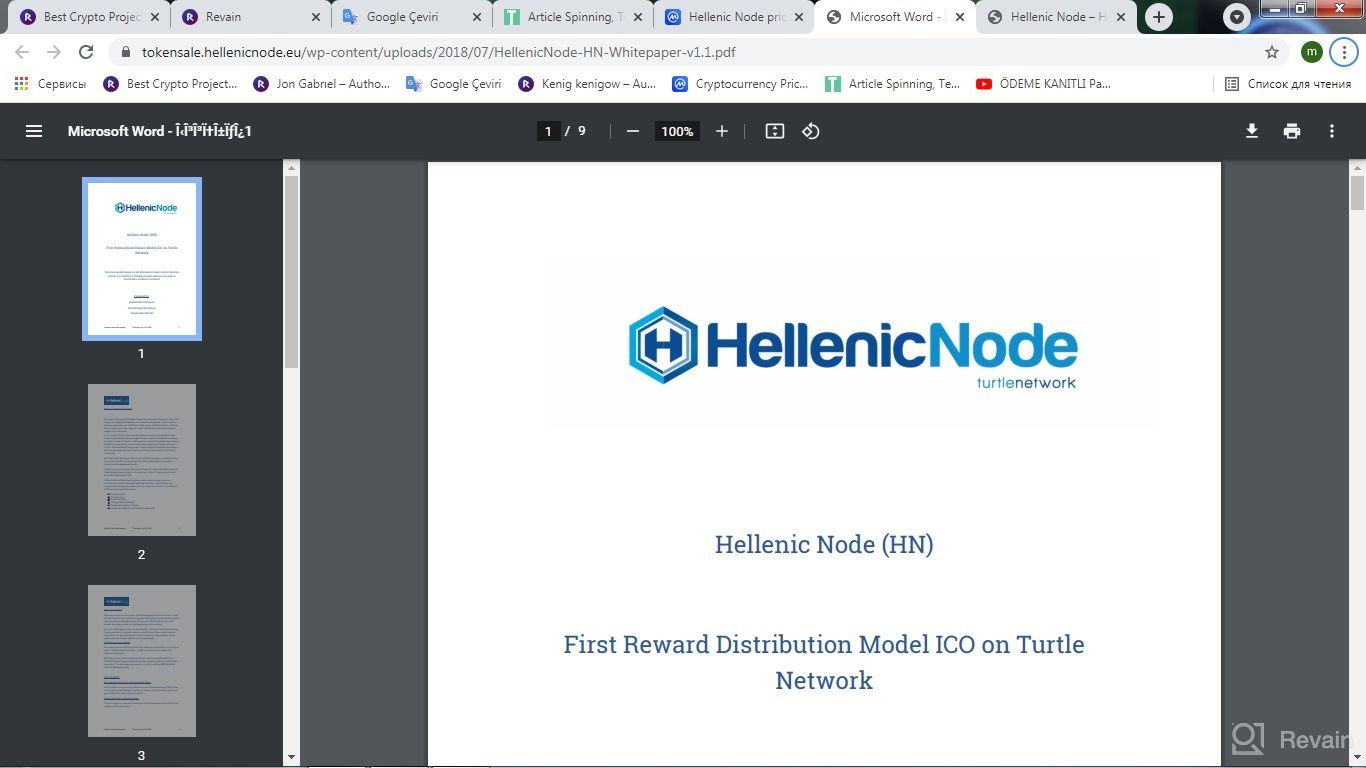Rotate the document counterclockwise

point(811,131)
